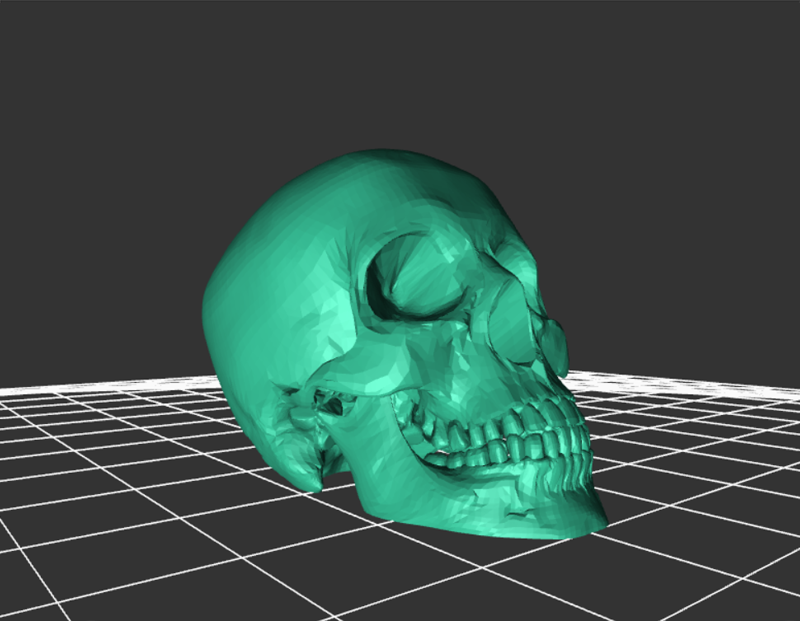This screenshot has width=800, height=621.
Task: Click the grid floor right of skull
Action: click(x=700, y=450)
